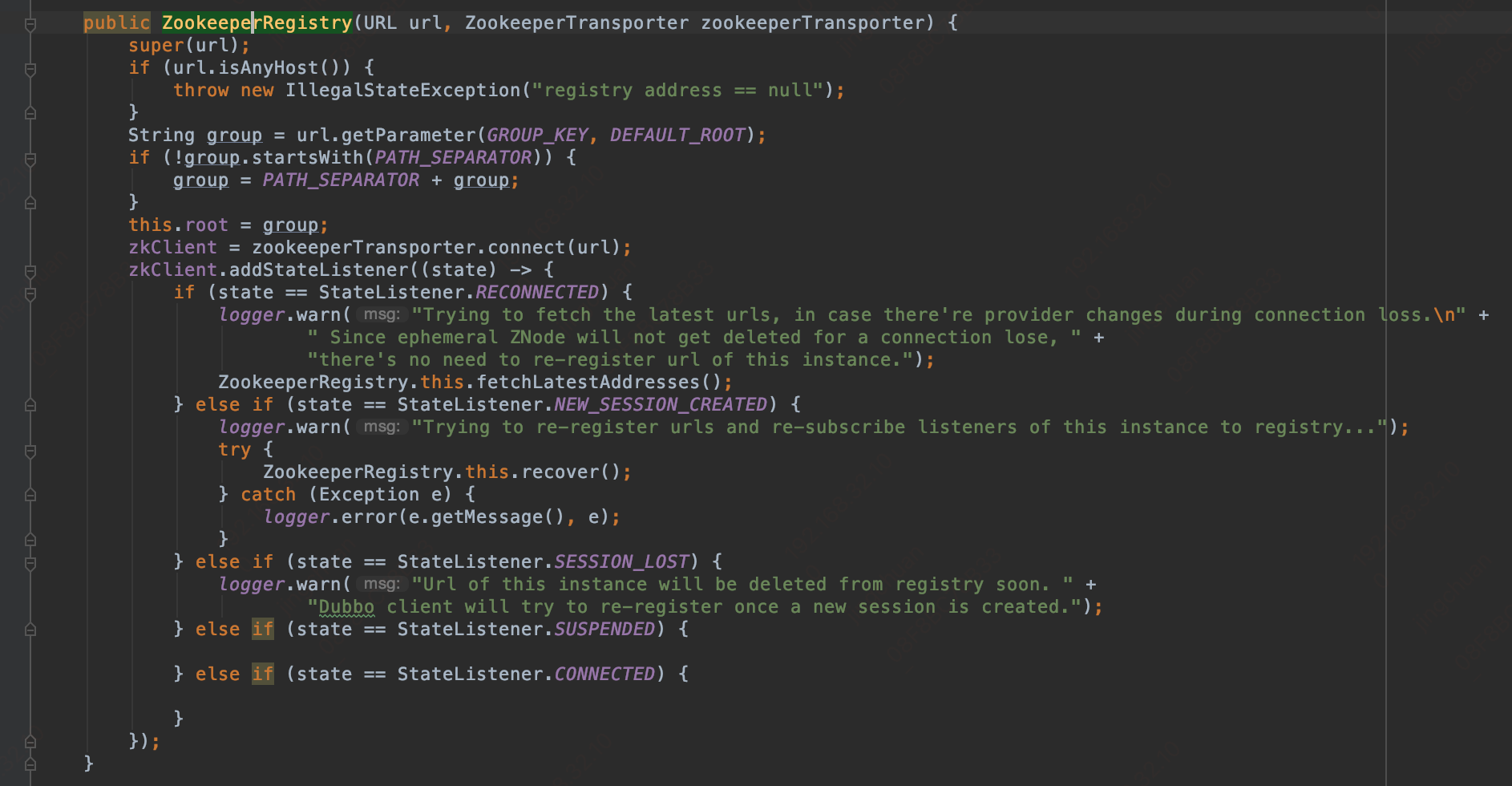Image resolution: width=1512 pixels, height=786 pixels.
Task: Click the ZookeeperTransporter parameter type
Action: [x=576, y=23]
